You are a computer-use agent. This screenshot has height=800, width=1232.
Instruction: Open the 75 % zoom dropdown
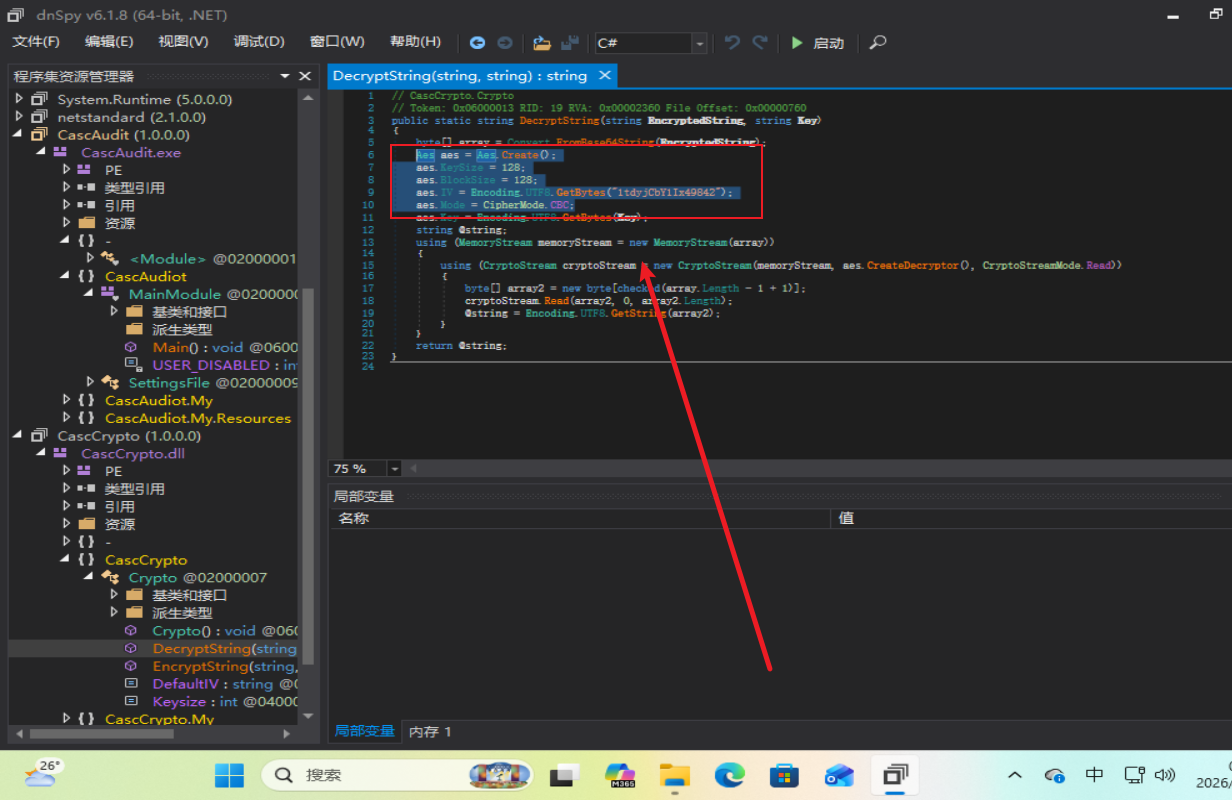pos(394,468)
